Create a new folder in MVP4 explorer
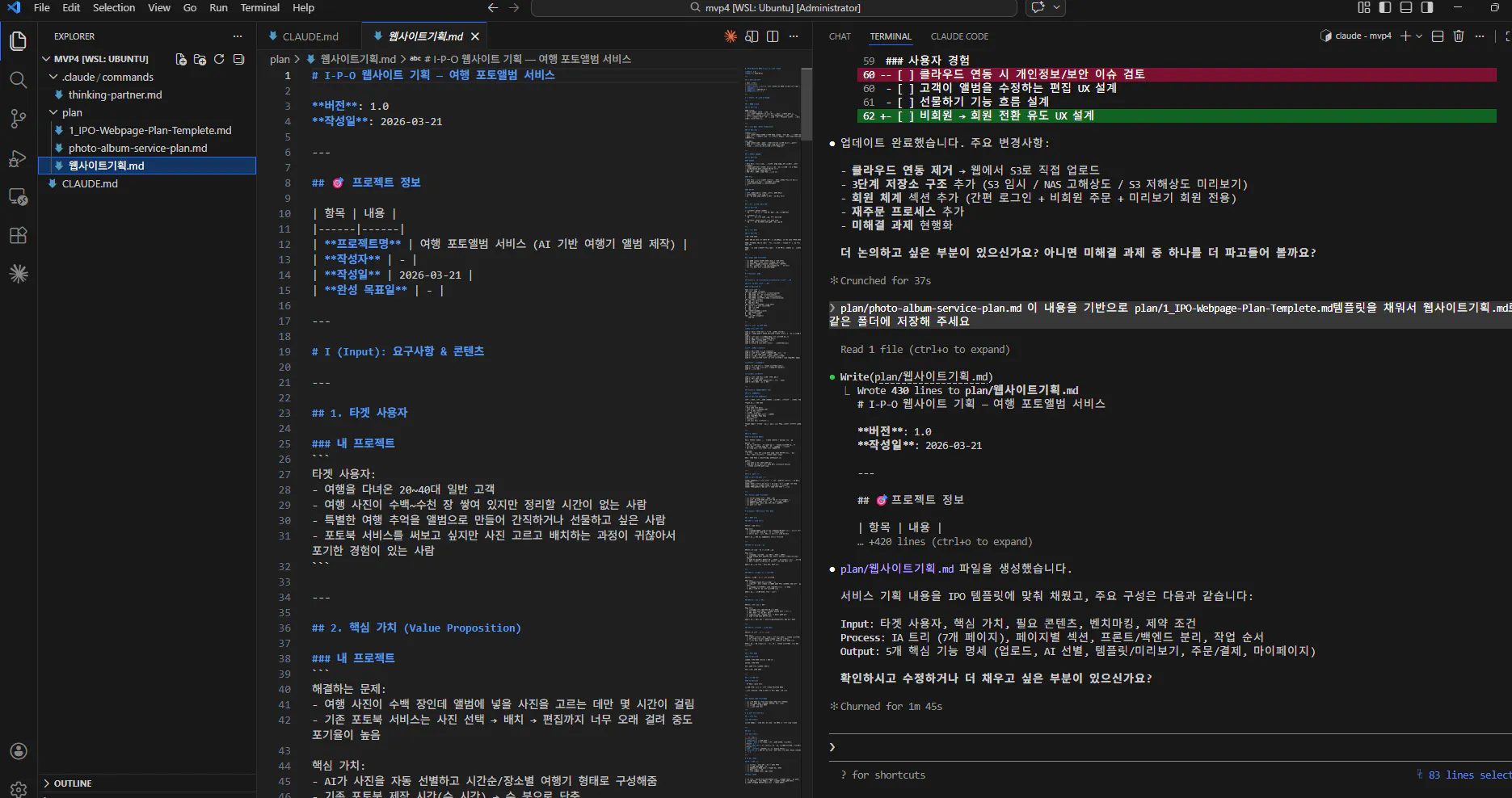The image size is (1512, 798). [x=200, y=59]
